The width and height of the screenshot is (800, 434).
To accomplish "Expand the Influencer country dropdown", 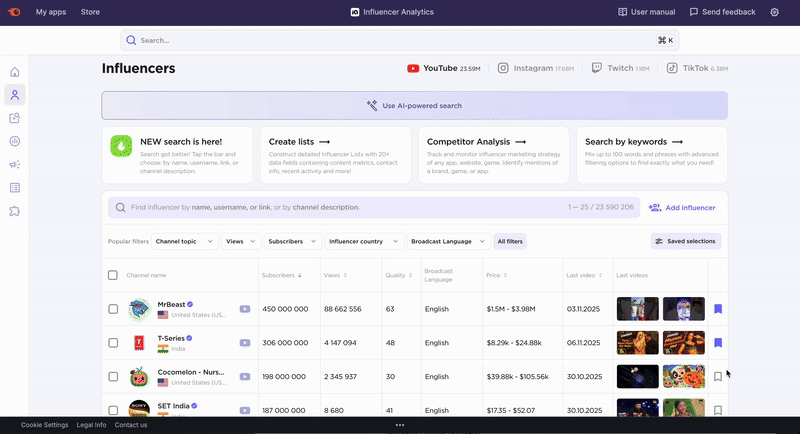I will pos(363,241).
